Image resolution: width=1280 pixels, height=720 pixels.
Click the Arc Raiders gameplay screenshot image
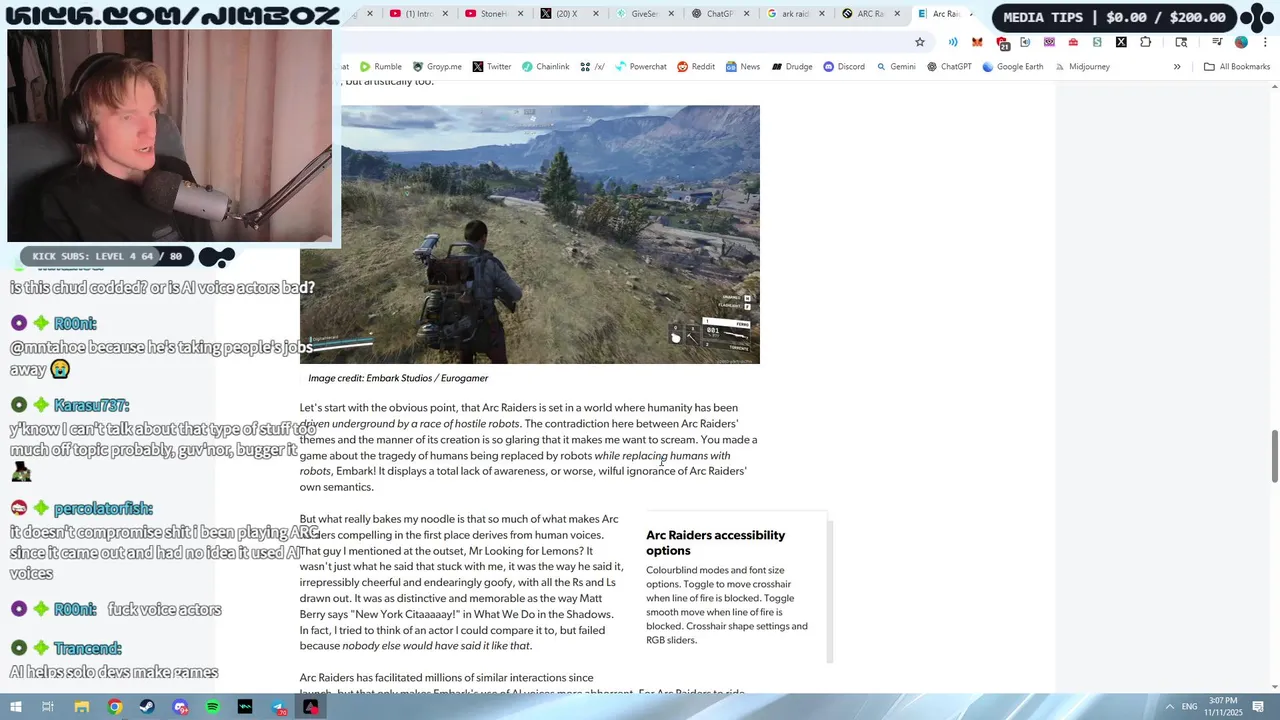pyautogui.click(x=529, y=234)
